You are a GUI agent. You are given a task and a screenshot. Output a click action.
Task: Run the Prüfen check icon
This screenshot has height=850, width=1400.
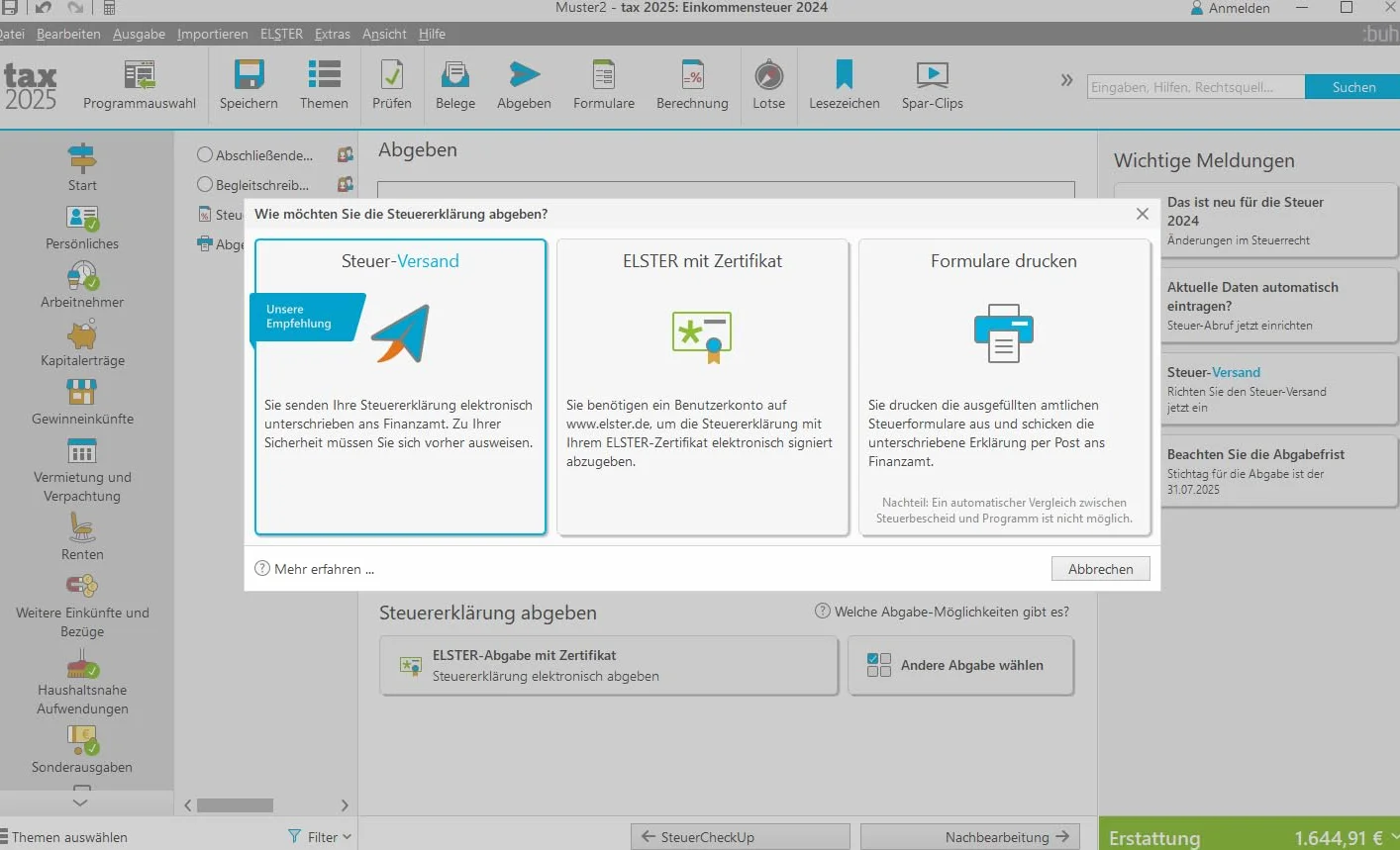392,75
